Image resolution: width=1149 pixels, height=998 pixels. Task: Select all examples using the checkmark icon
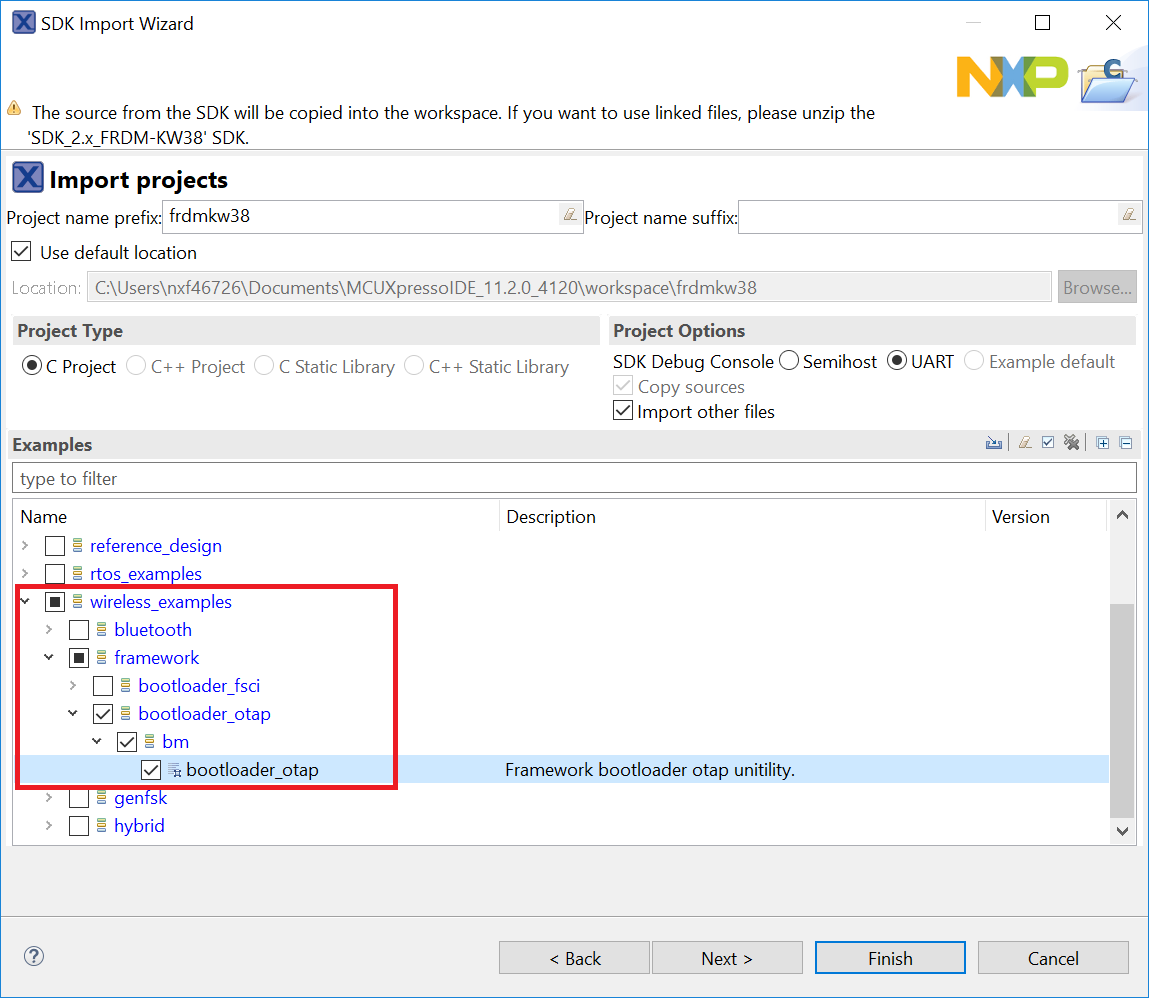(1047, 441)
